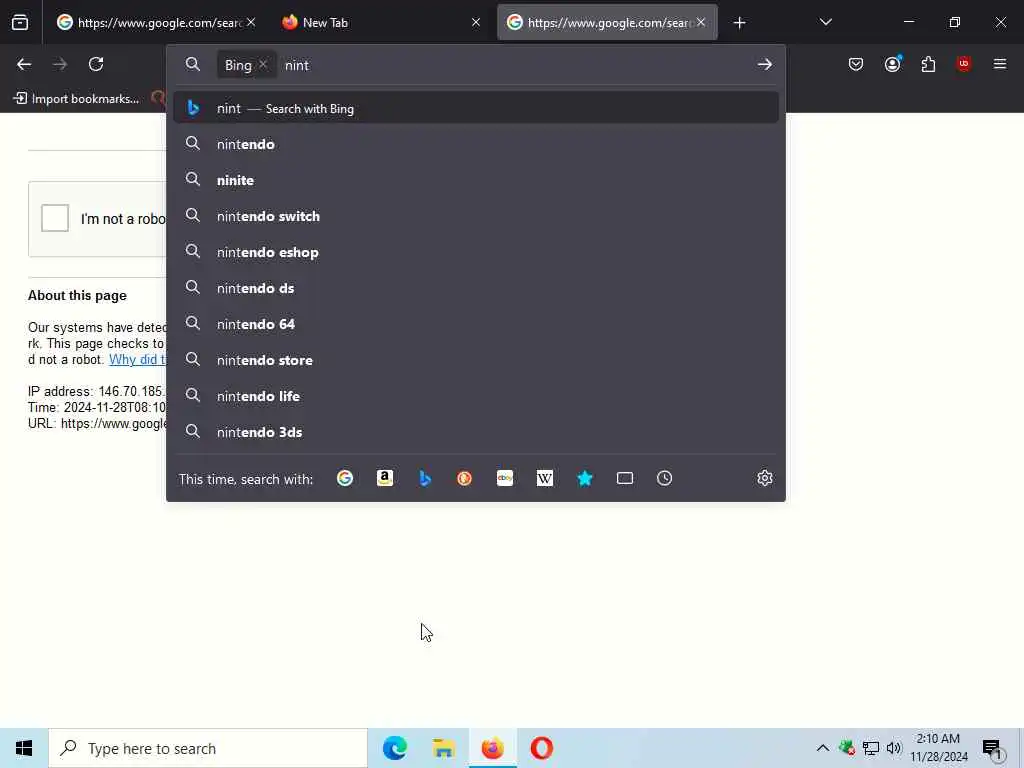
Task: Close the New Tab tab
Action: tap(475, 23)
